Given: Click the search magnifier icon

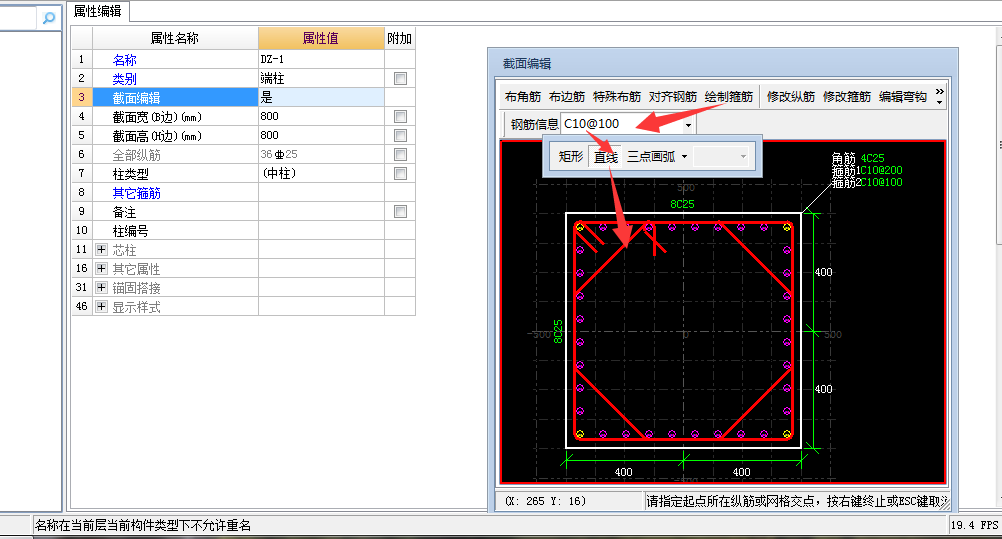Looking at the screenshot, I should 49,18.
